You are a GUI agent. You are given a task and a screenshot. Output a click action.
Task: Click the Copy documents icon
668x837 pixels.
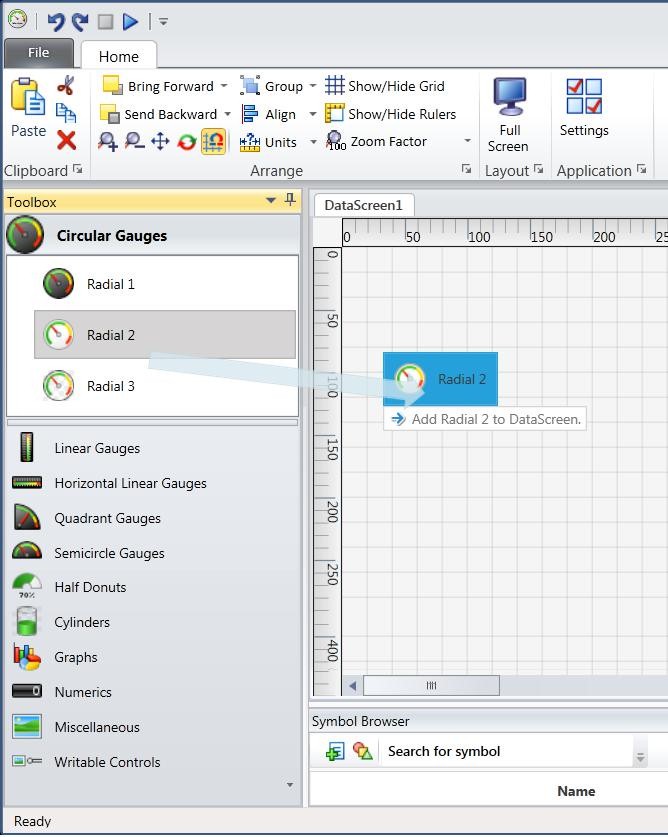[66, 113]
